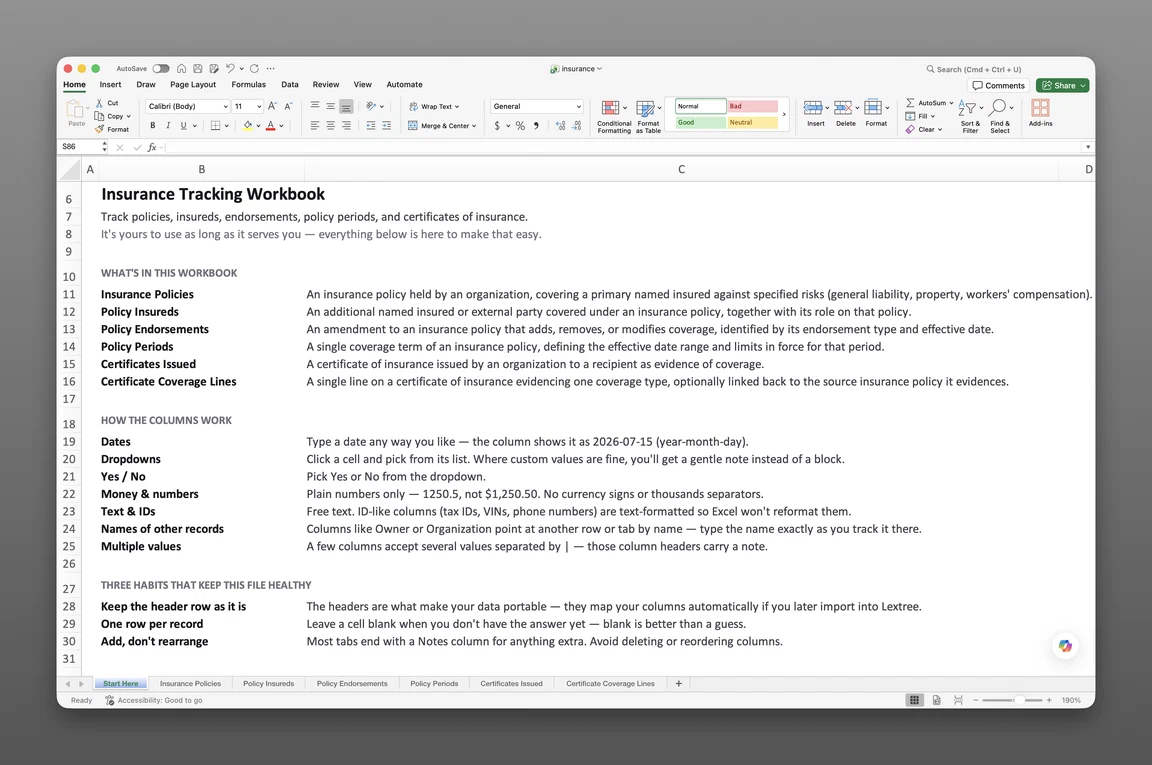Open the Page Layout ribbon tab
Viewport: 1152px width, 765px height.
click(x=193, y=85)
